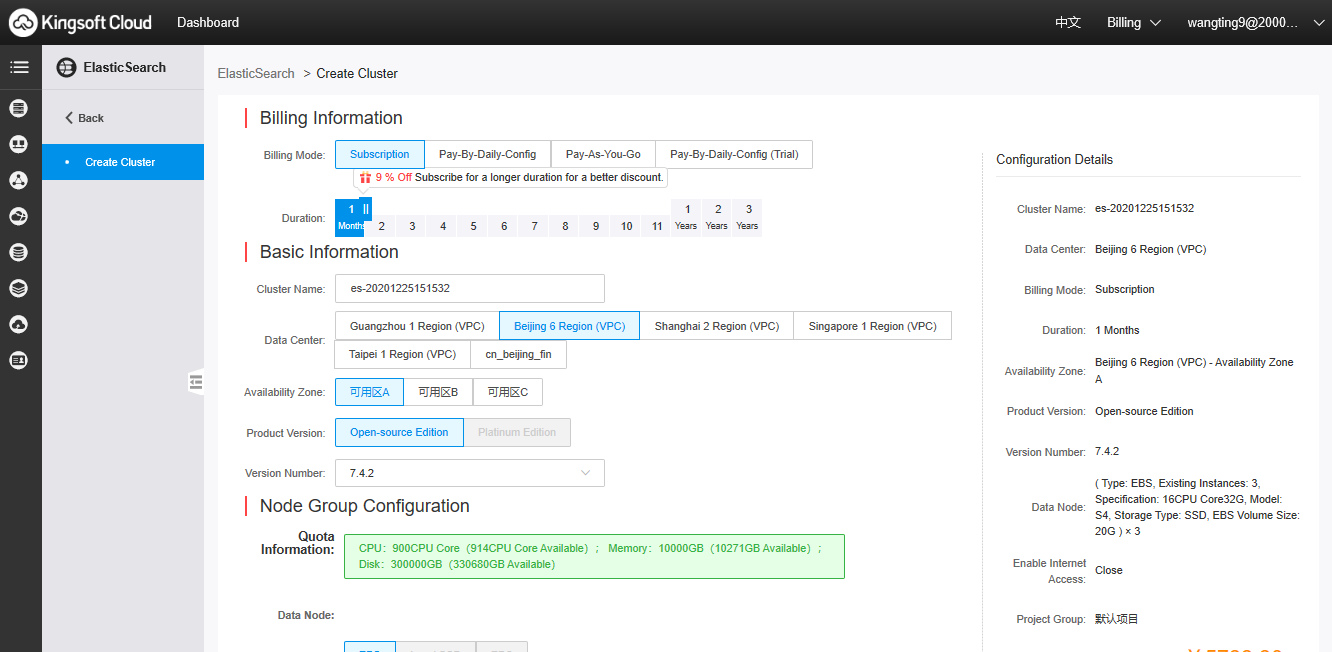Image resolution: width=1332 pixels, height=652 pixels.
Task: Click the ID card icon in the left rail
Action: pos(18,360)
